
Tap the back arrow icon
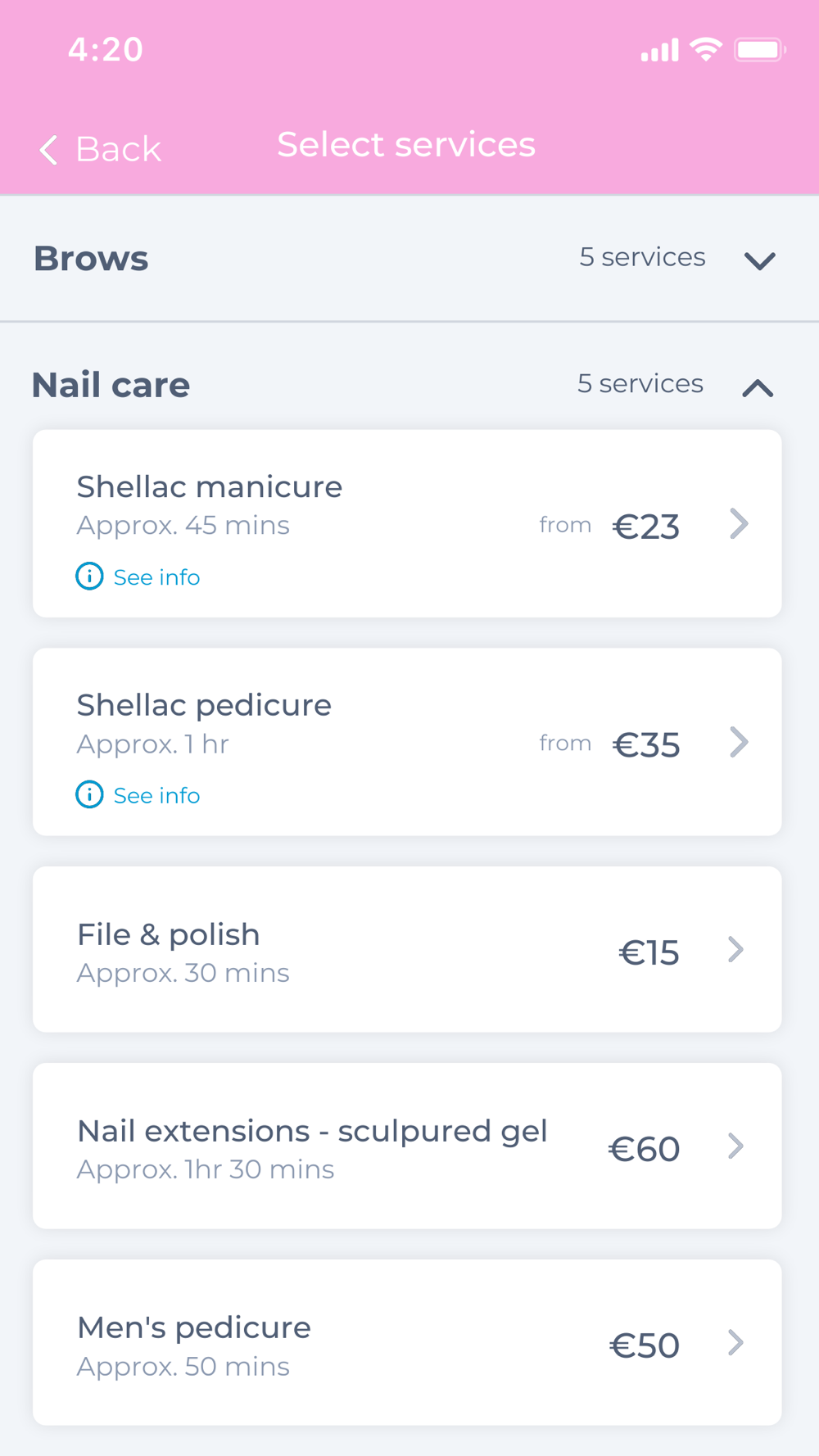(49, 150)
